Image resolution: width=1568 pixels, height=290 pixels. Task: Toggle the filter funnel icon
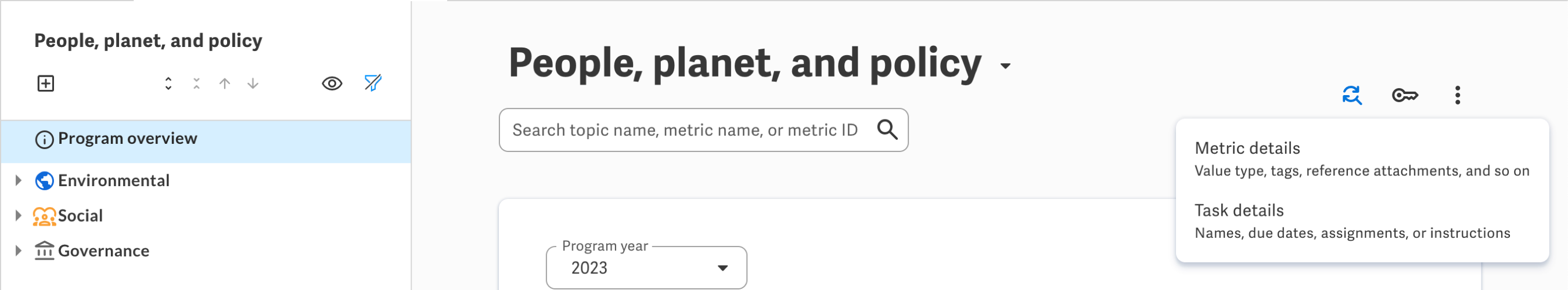click(x=372, y=84)
